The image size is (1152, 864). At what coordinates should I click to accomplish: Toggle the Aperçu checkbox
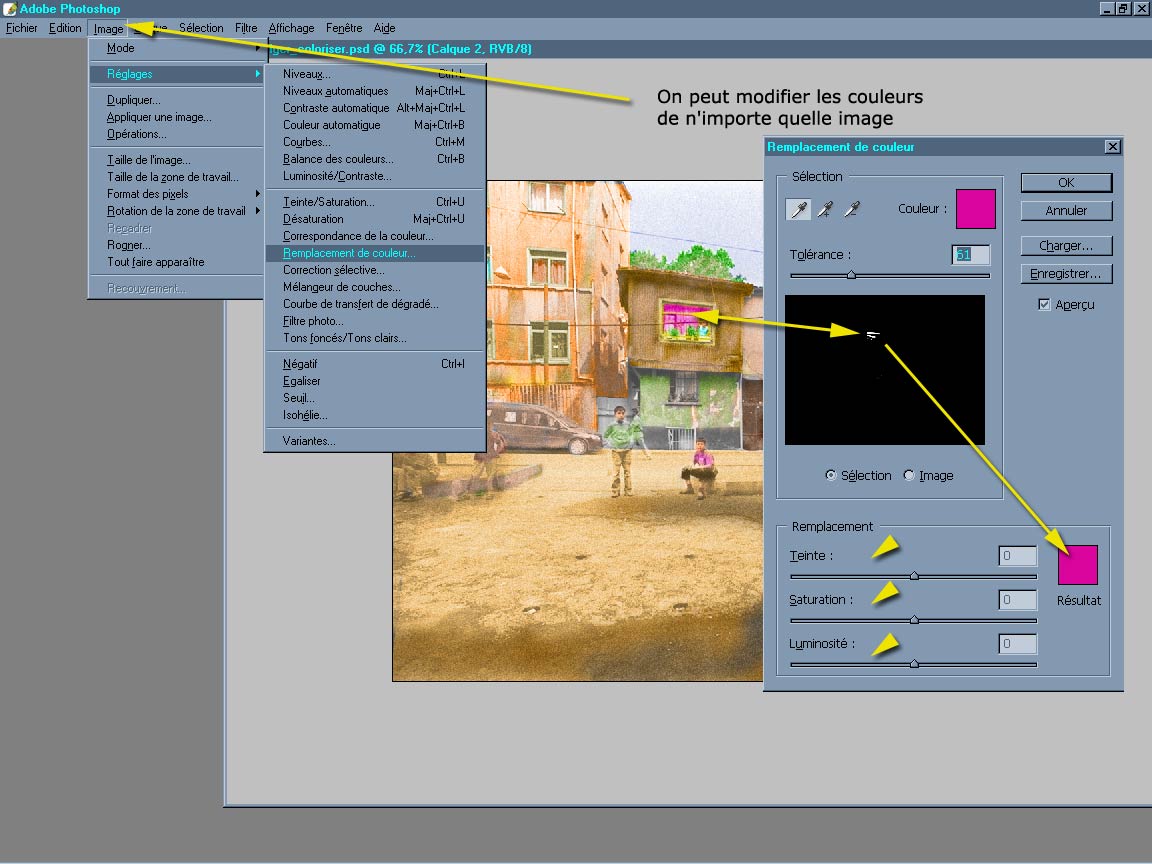(x=1045, y=305)
